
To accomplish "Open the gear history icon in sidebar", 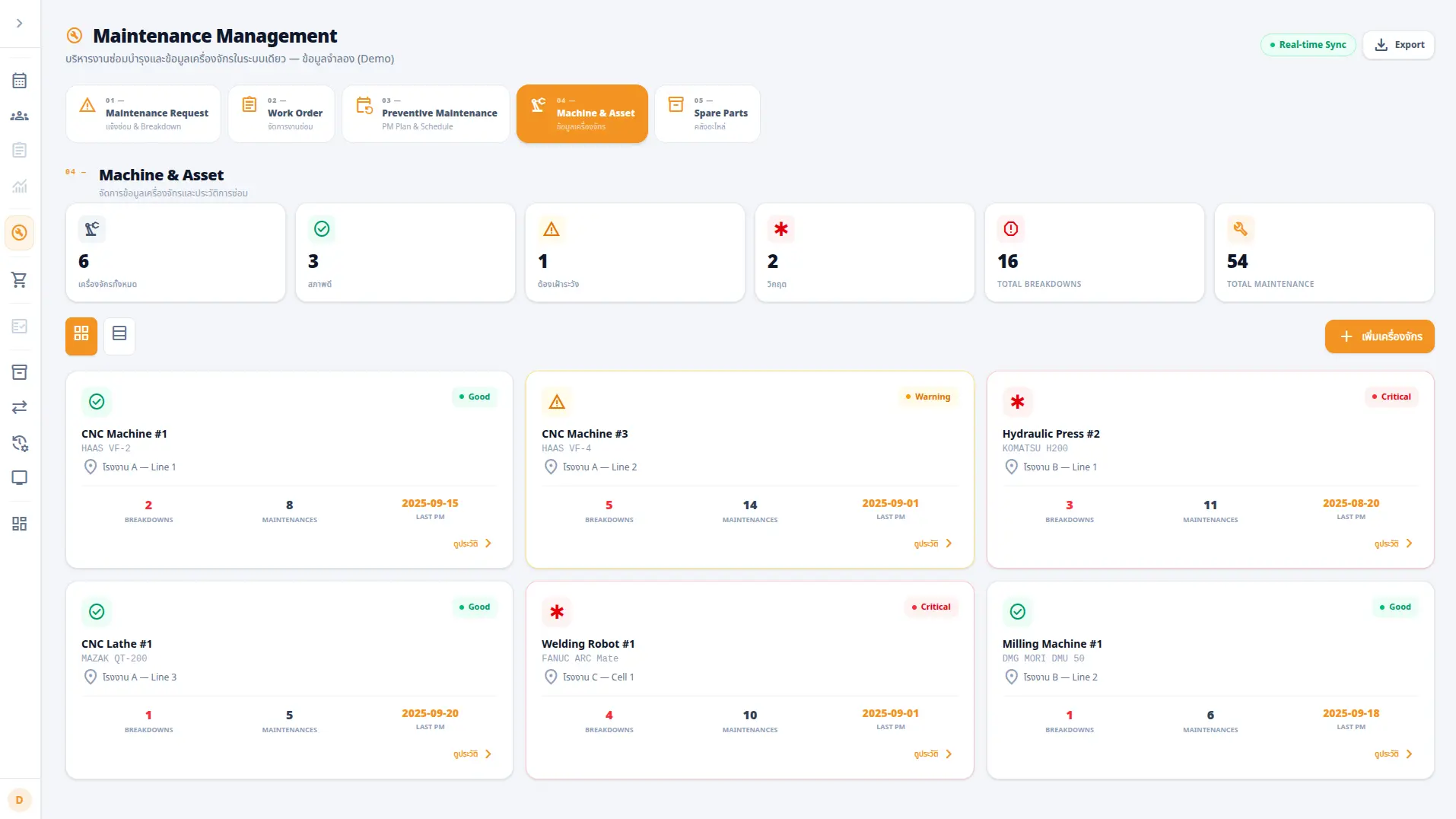I will tap(20, 443).
